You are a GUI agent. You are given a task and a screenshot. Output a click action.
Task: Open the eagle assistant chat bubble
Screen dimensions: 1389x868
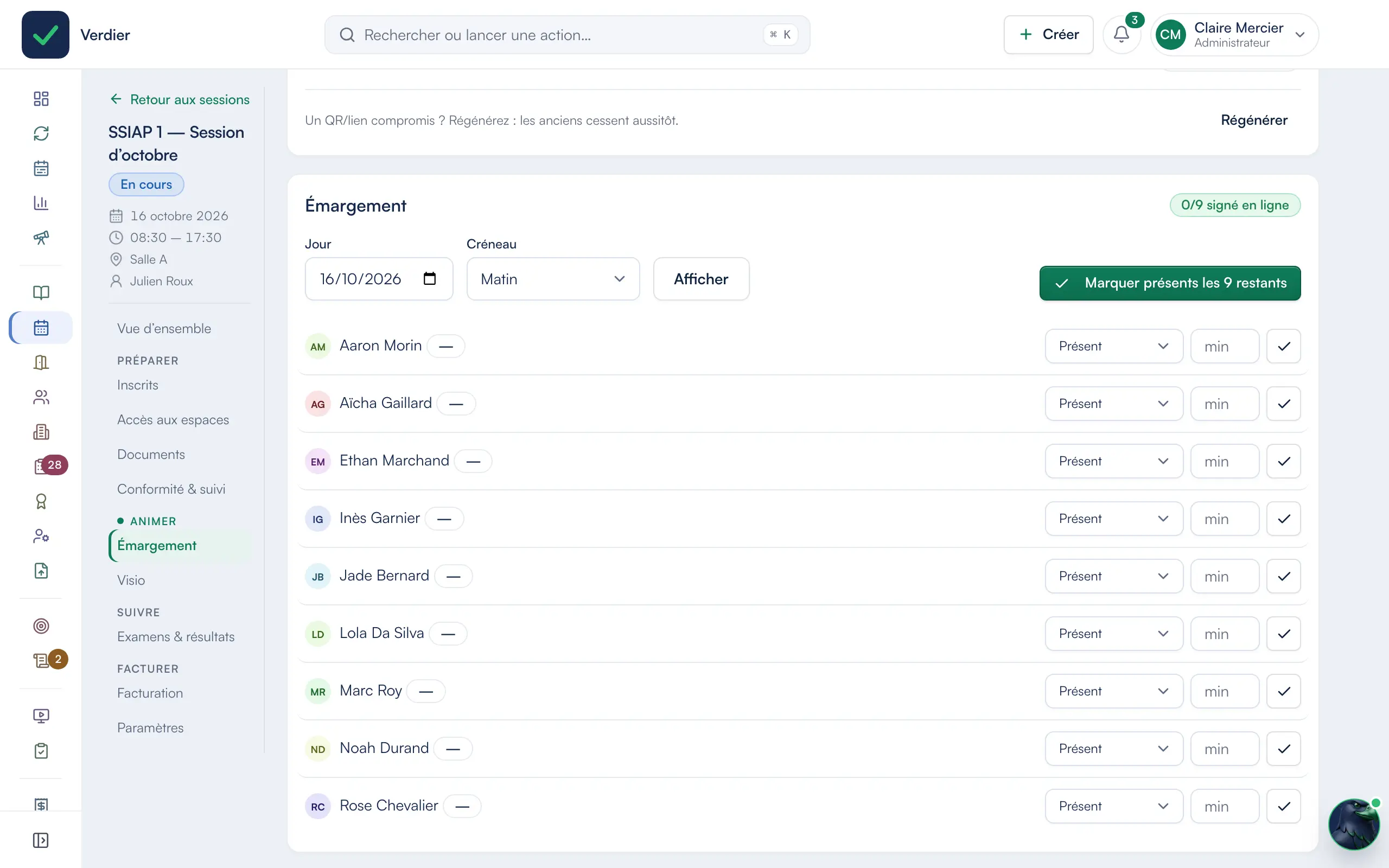1354,825
